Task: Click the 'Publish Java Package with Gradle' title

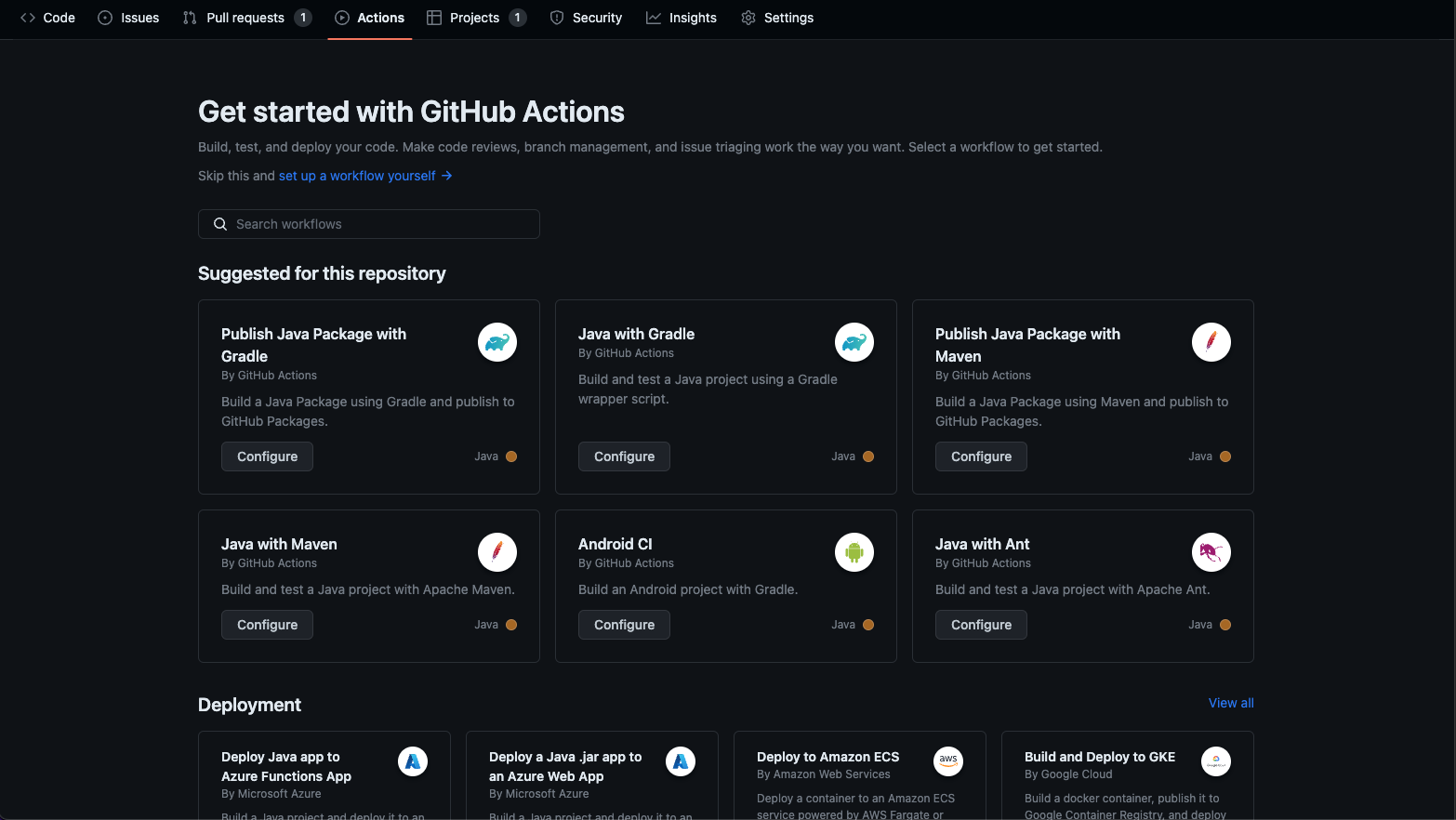Action: (313, 345)
